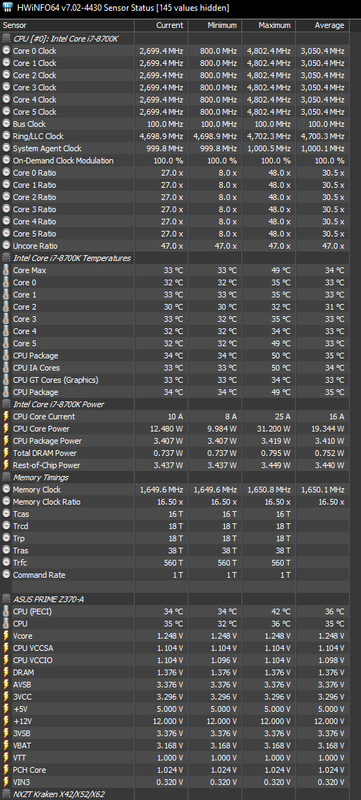361x800 pixels.
Task: Click the On-Demand Clock Modulation icon
Action: coord(6,161)
